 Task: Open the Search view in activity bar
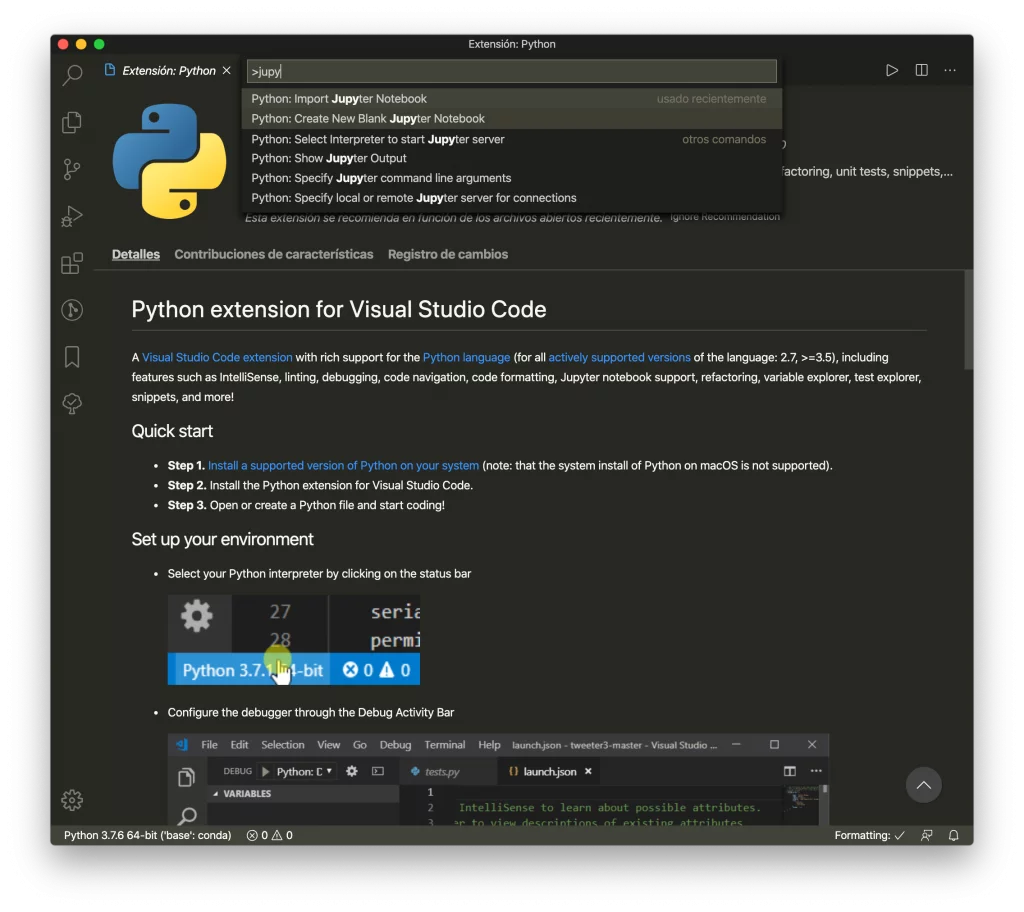[72, 75]
